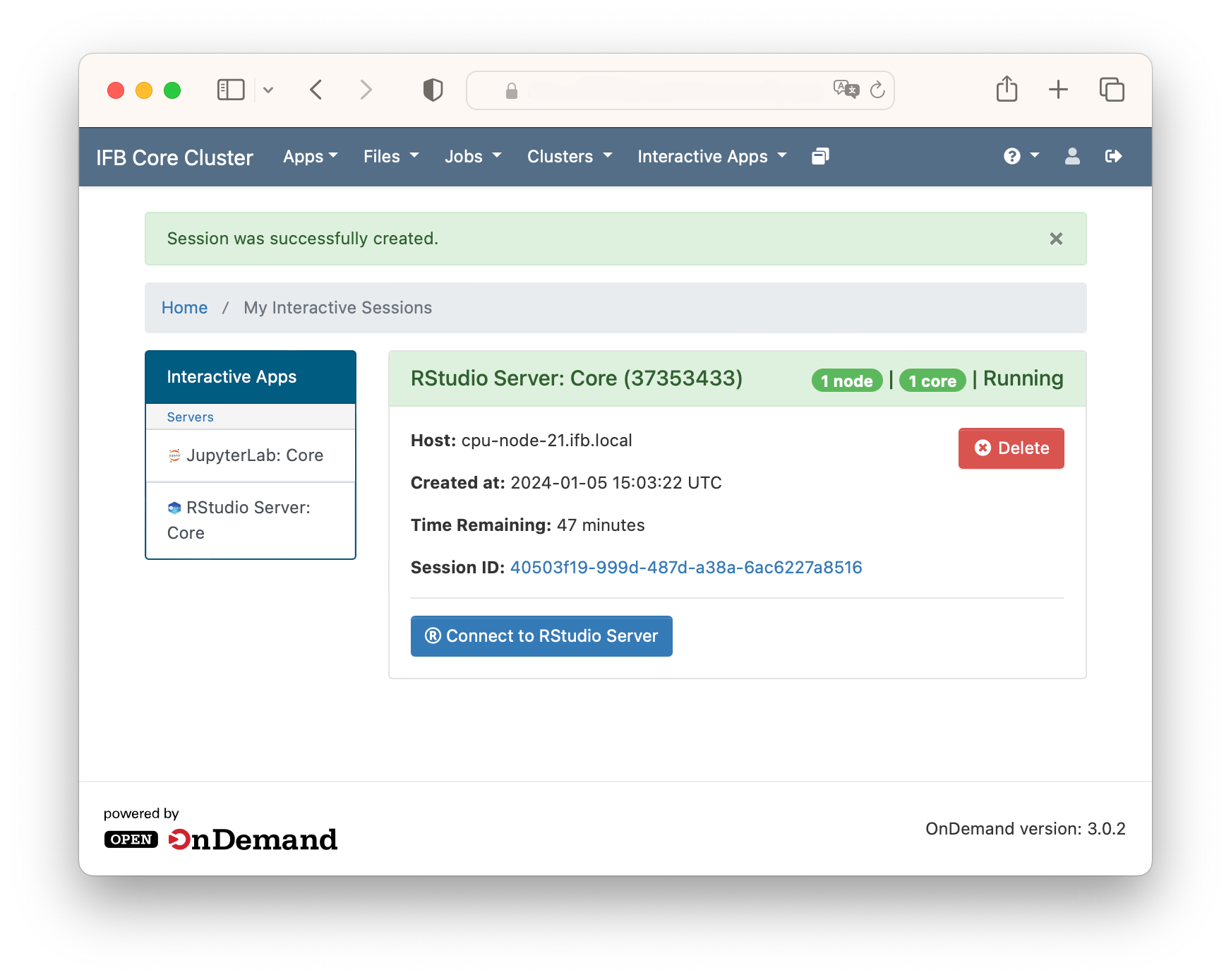
Task: Expand the Interactive Apps dropdown
Action: (712, 157)
